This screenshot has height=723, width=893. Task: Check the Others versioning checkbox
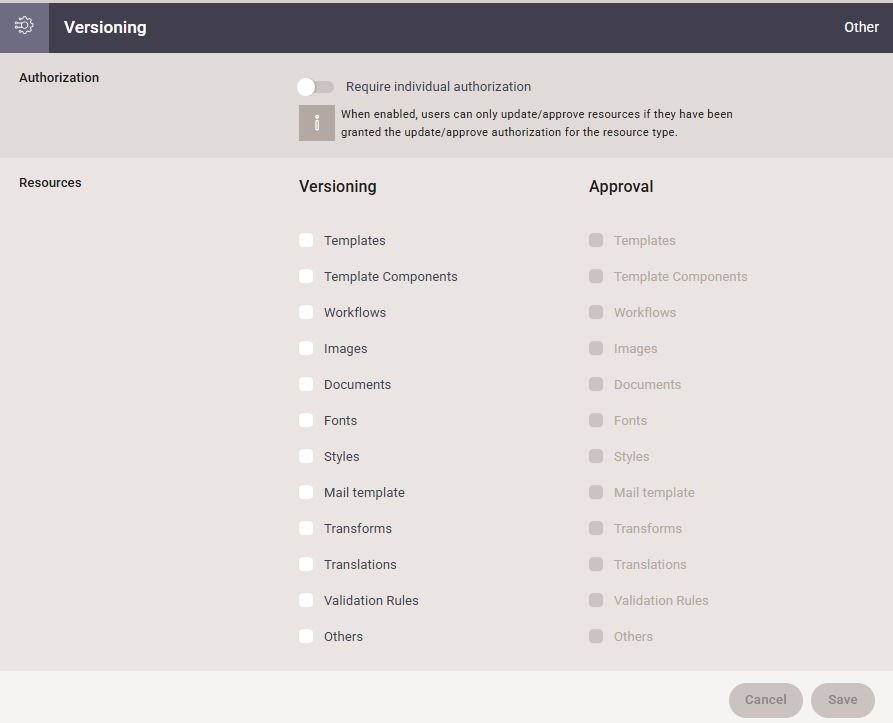click(306, 637)
